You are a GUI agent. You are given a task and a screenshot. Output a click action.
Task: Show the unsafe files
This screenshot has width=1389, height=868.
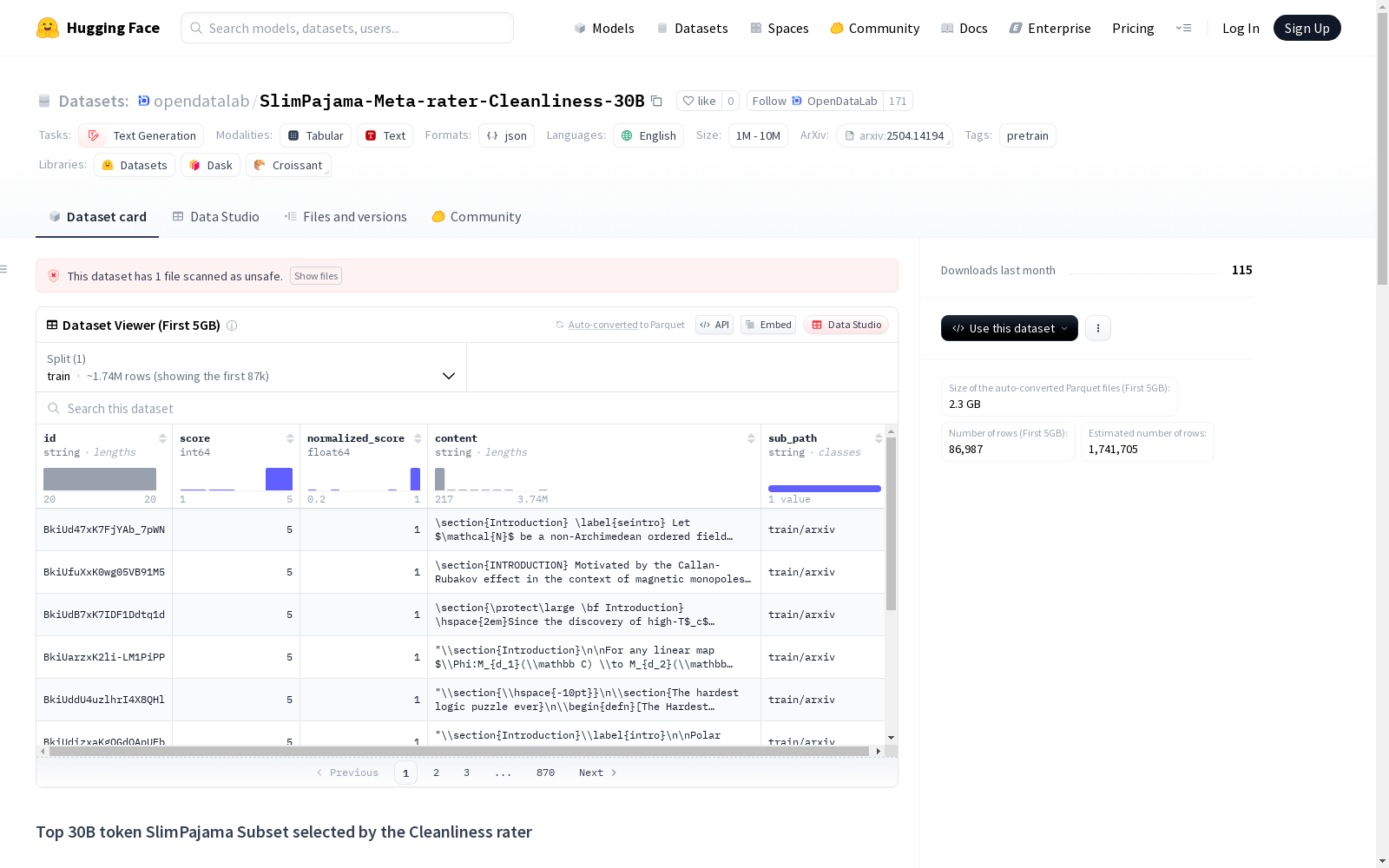coord(316,276)
